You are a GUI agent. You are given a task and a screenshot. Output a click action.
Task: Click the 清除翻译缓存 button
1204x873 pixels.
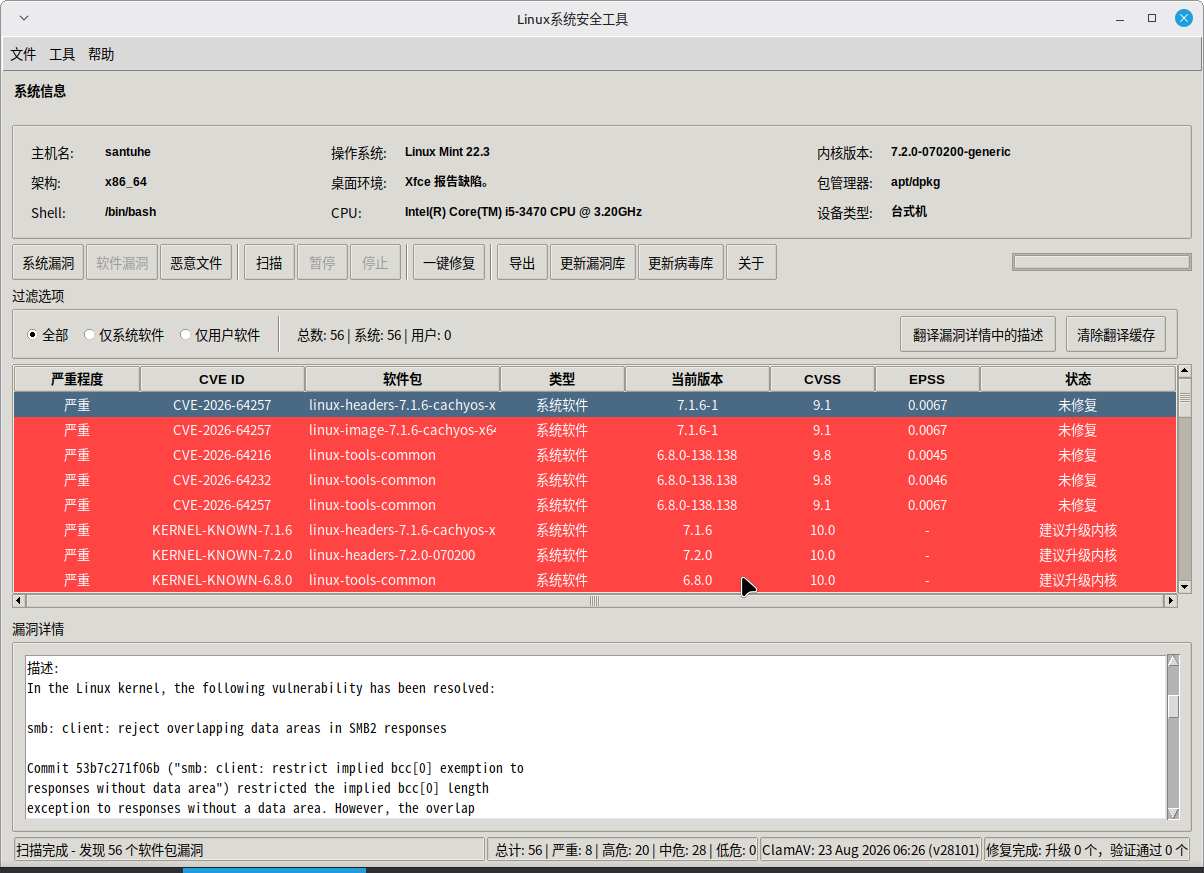[1116, 335]
